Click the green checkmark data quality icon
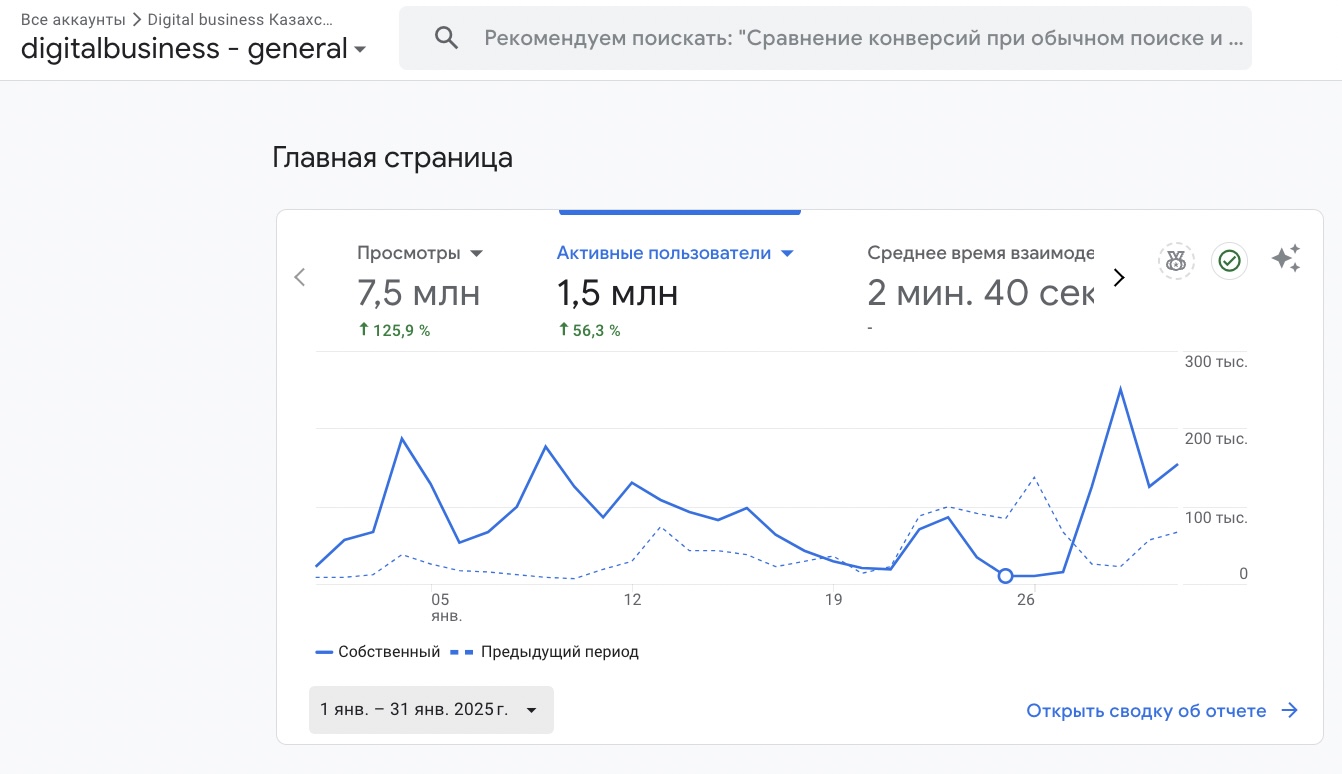Image resolution: width=1342 pixels, height=774 pixels. click(x=1229, y=261)
